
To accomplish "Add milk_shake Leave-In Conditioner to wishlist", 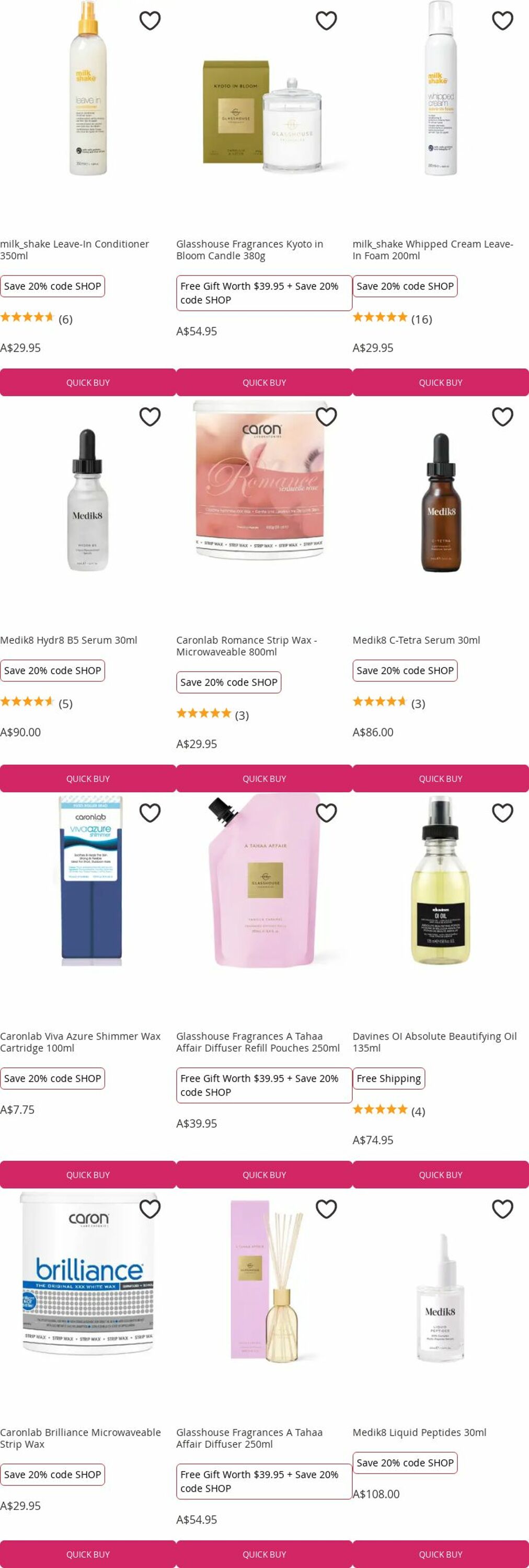I will (149, 21).
